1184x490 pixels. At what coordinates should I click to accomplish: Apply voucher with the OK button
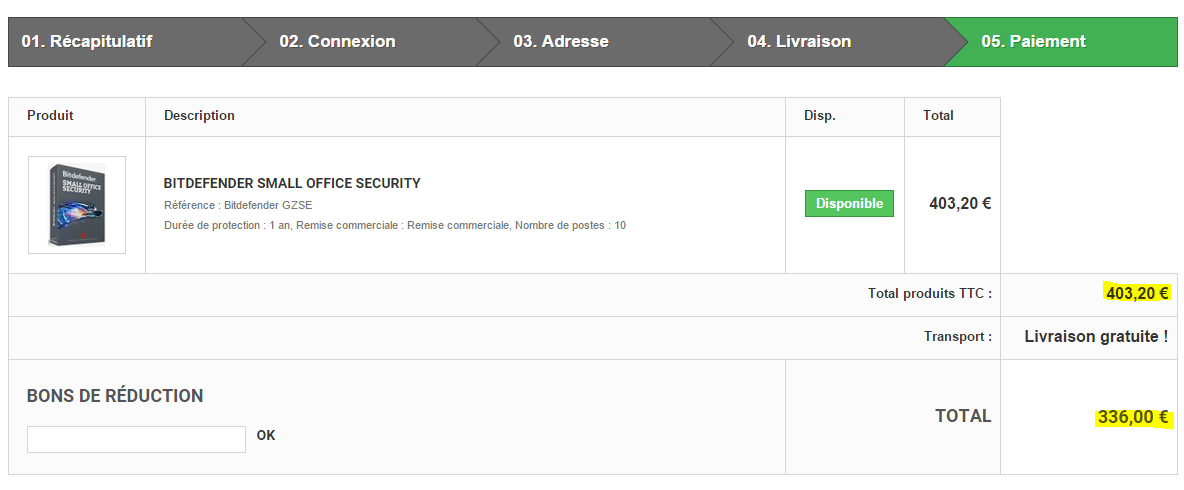pyautogui.click(x=266, y=436)
